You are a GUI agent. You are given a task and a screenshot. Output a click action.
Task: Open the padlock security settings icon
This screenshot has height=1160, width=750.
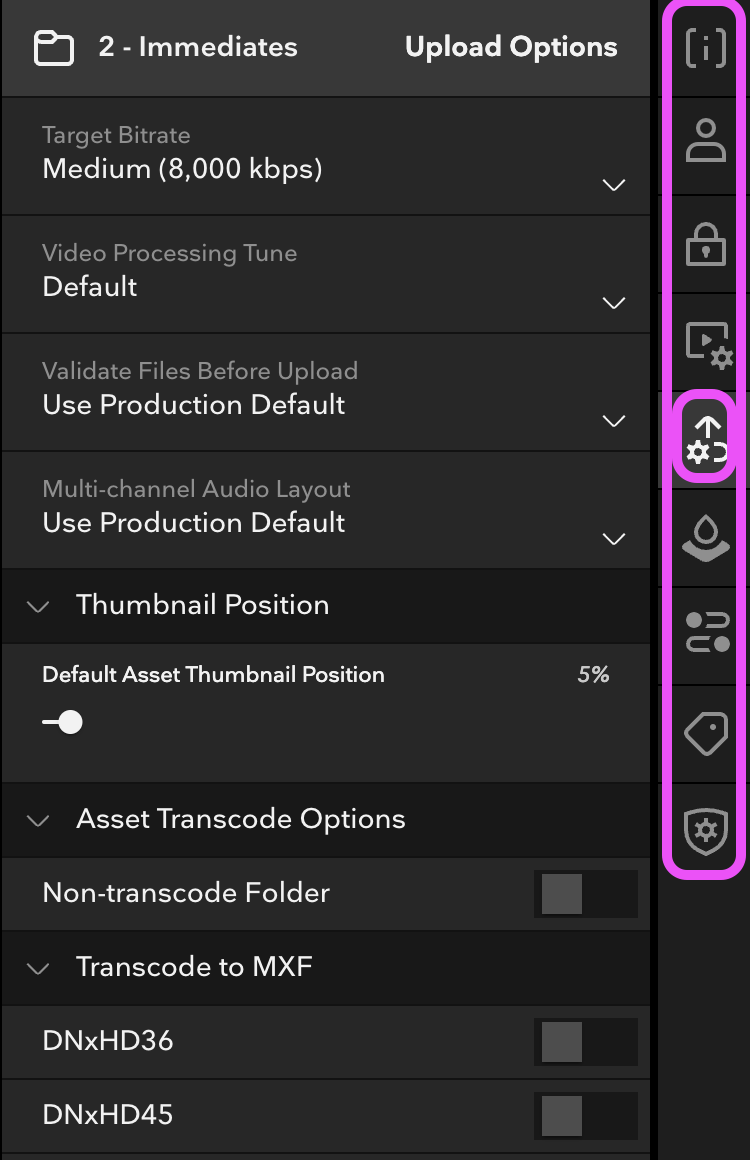pos(706,244)
